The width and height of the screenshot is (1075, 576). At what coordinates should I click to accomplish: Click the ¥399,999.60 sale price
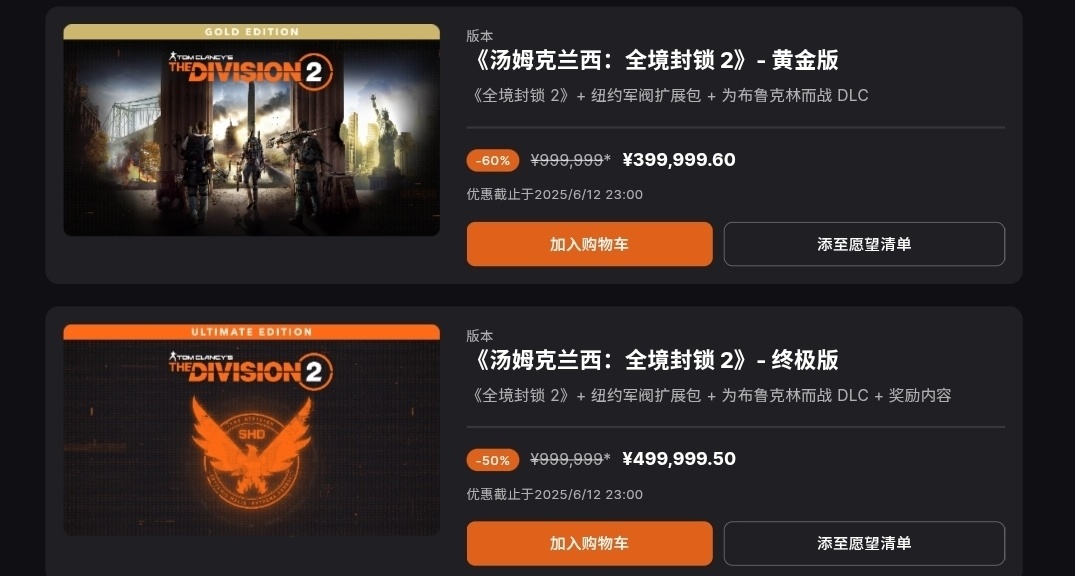[x=679, y=160]
